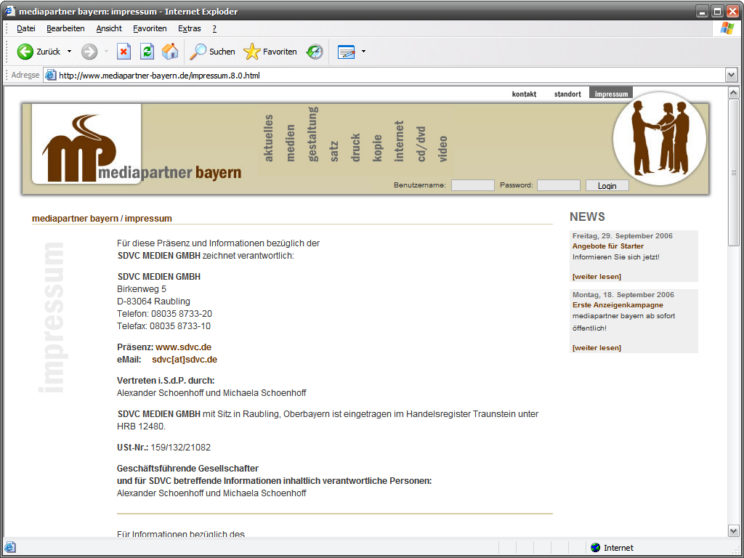Click the Telefon: 08035 8733-20 line

165,314
